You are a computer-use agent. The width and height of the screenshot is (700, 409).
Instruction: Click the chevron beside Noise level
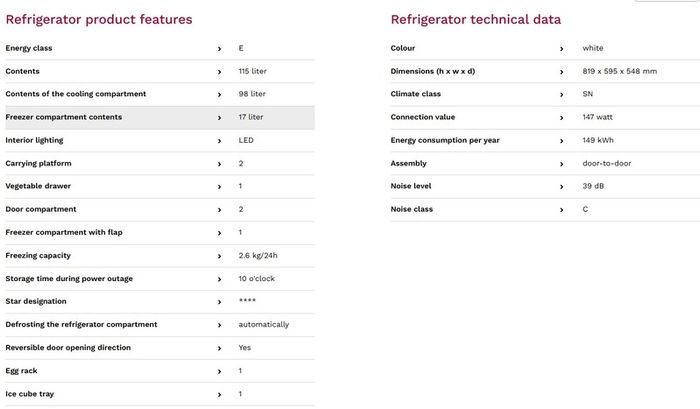(562, 187)
